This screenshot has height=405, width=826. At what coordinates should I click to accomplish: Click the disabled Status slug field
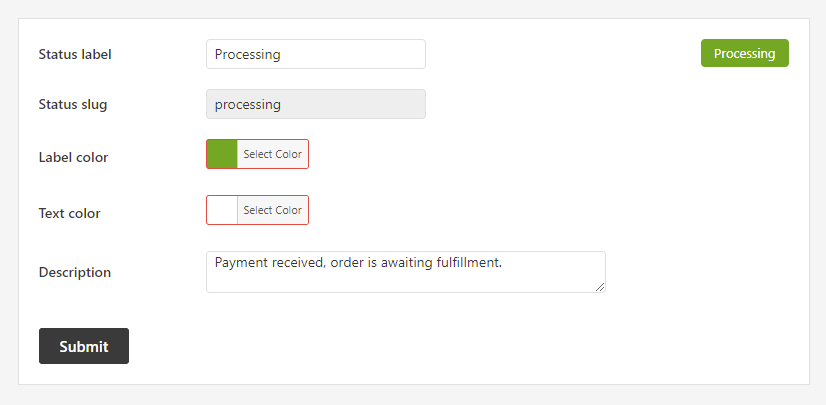[315, 104]
